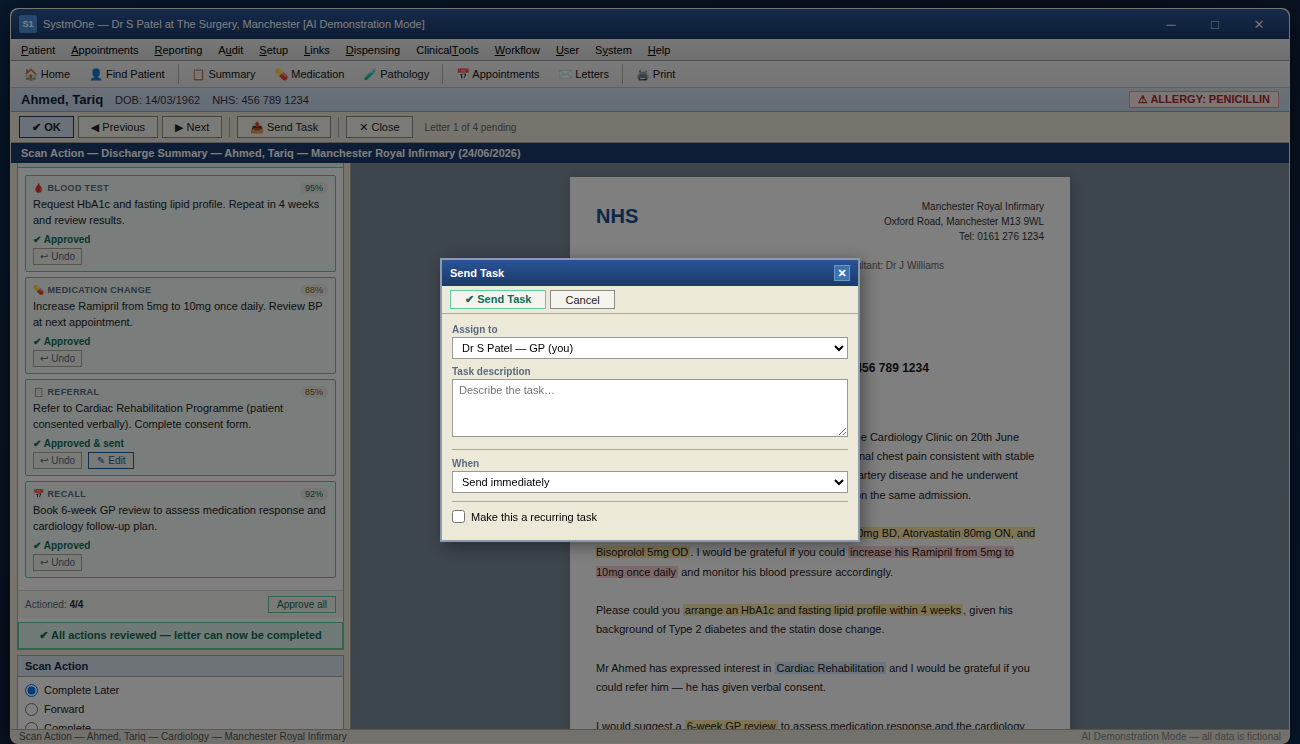The image size is (1300, 744).
Task: Open the Summary toolbar item
Action: coord(224,74)
